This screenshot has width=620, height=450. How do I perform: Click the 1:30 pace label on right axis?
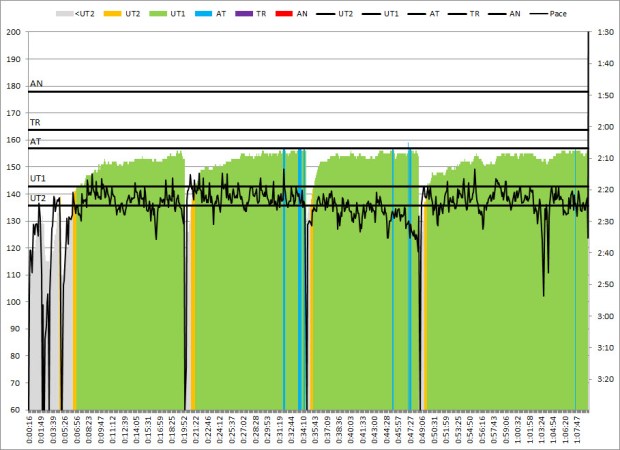(x=603, y=32)
